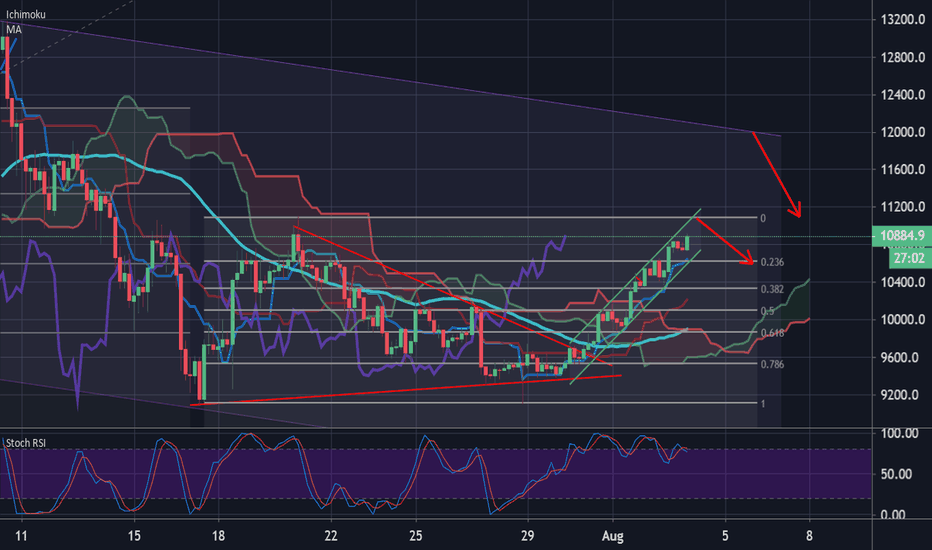Select the Fibonacci 0.382 level label
This screenshot has width=932, height=550.
pyautogui.click(x=772, y=290)
